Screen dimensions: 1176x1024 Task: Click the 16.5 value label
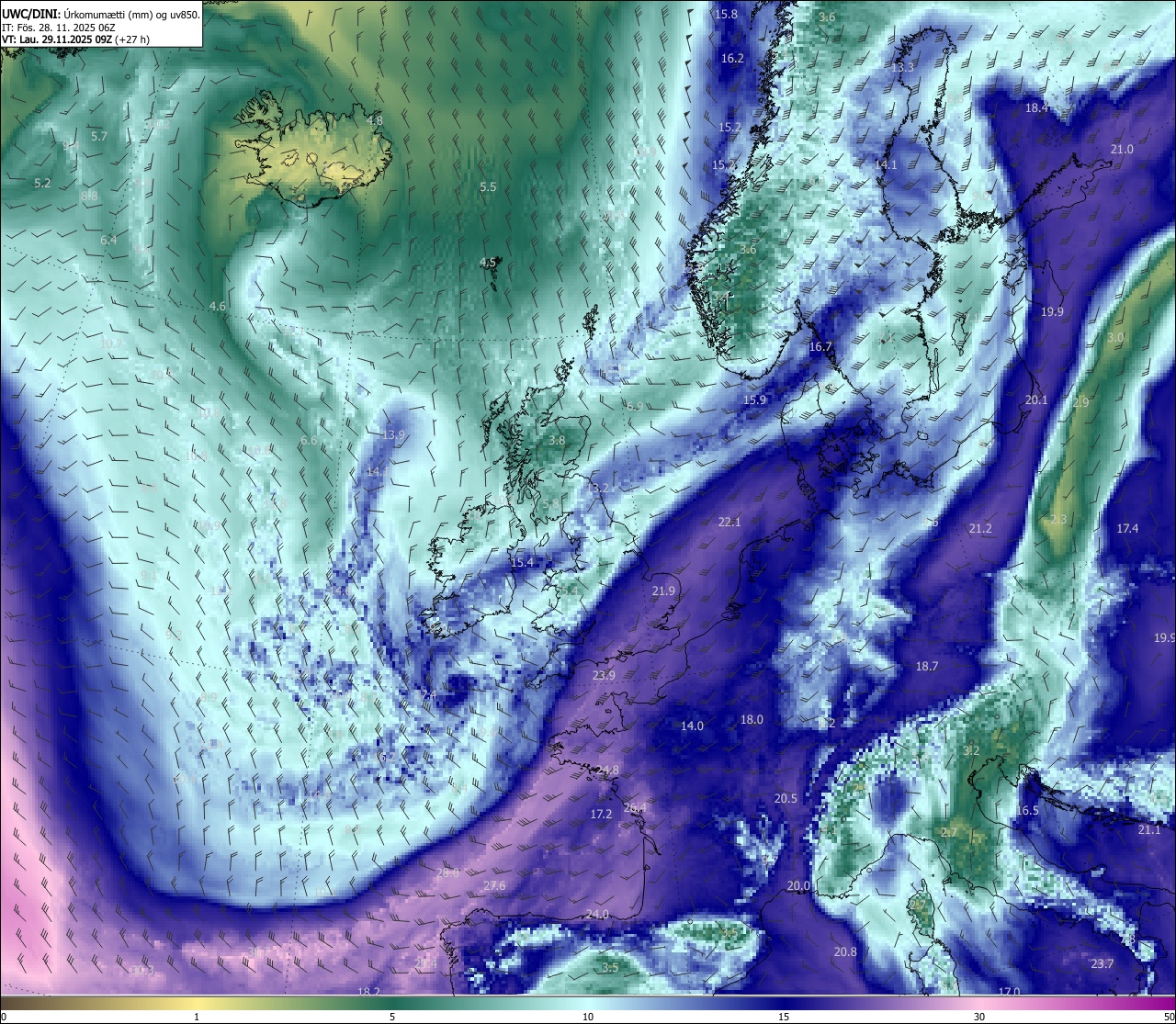tap(1027, 810)
